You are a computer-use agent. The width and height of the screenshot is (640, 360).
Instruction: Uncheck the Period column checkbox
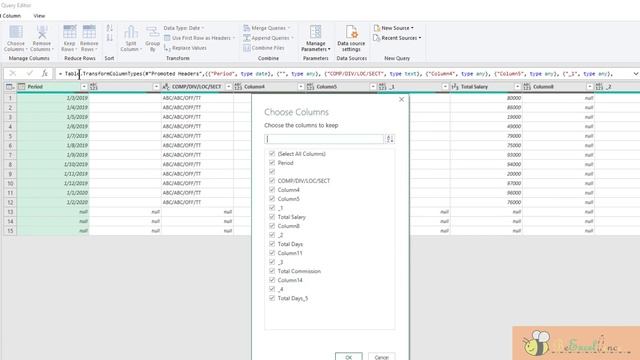(x=272, y=162)
